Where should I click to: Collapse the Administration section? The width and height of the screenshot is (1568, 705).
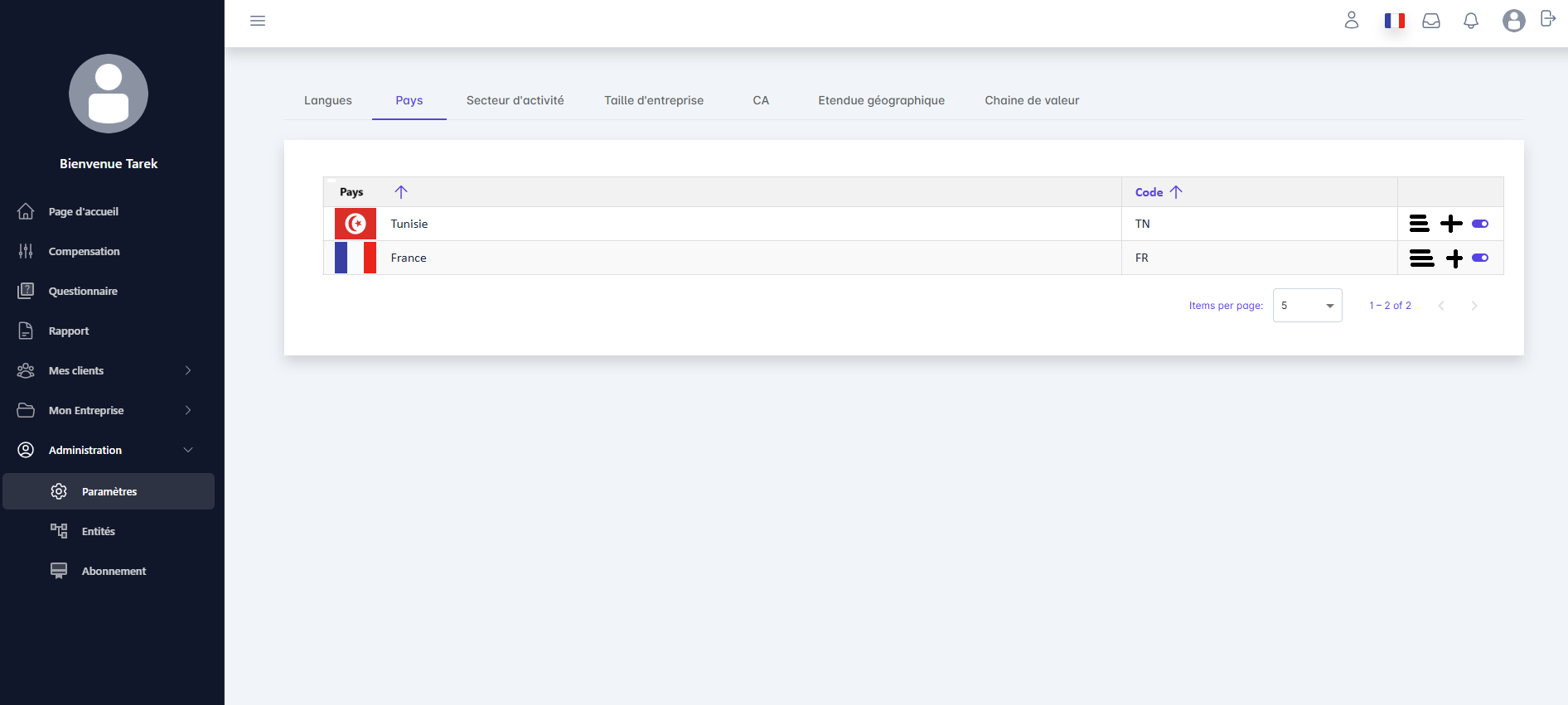pos(188,450)
